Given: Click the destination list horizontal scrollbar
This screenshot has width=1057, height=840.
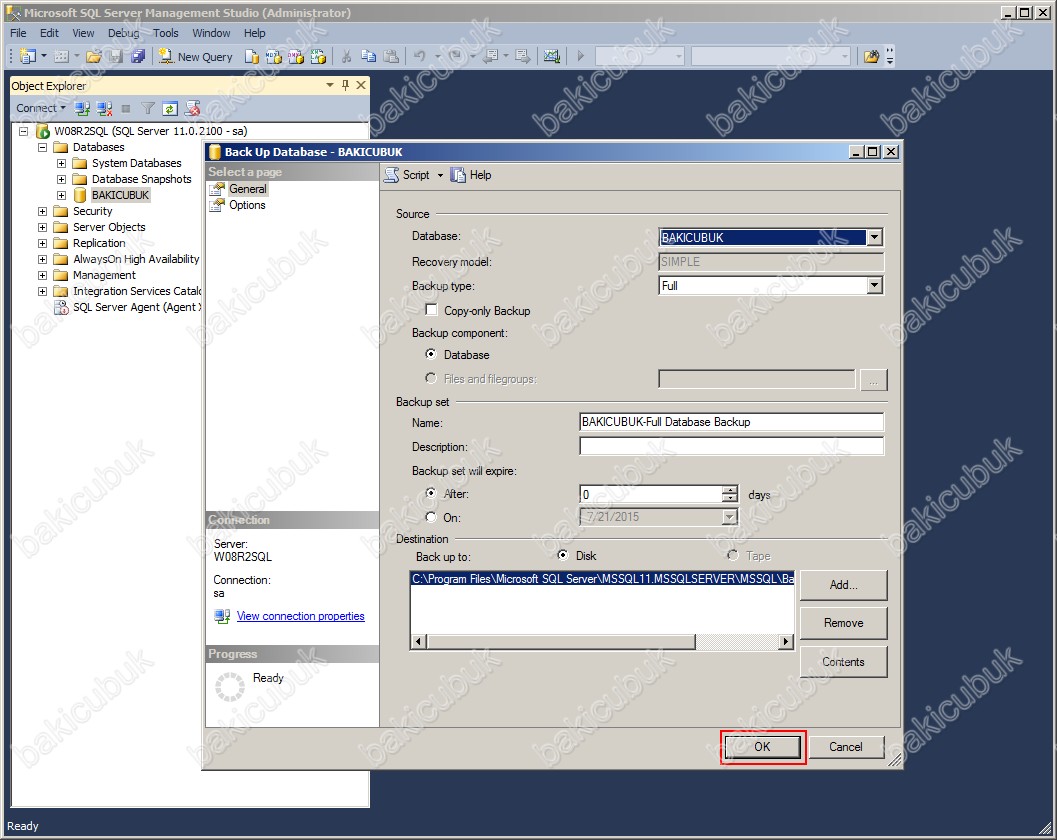Looking at the screenshot, I should 602,641.
